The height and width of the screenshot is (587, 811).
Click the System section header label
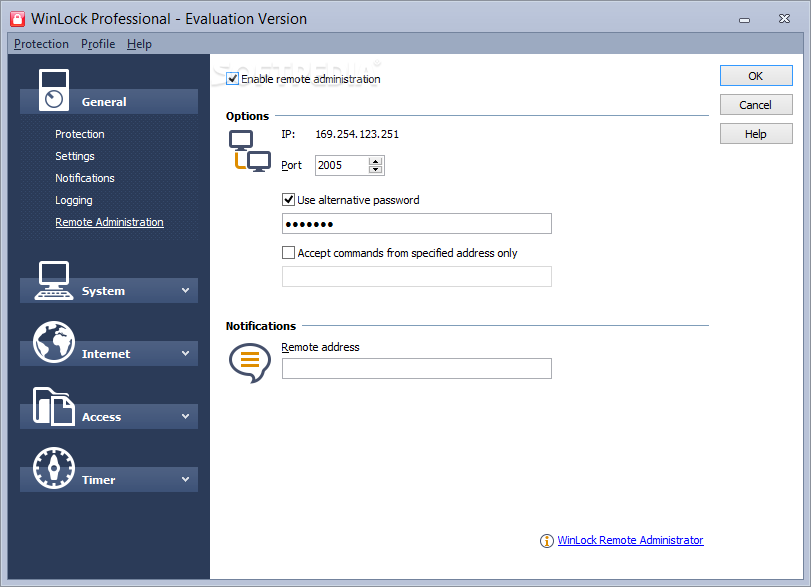[103, 291]
